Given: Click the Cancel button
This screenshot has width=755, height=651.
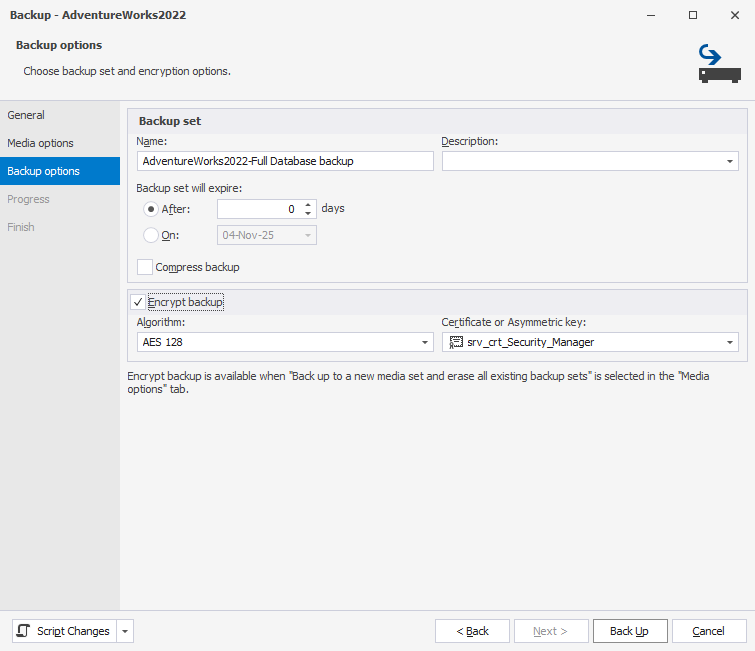Looking at the screenshot, I should [709, 631].
